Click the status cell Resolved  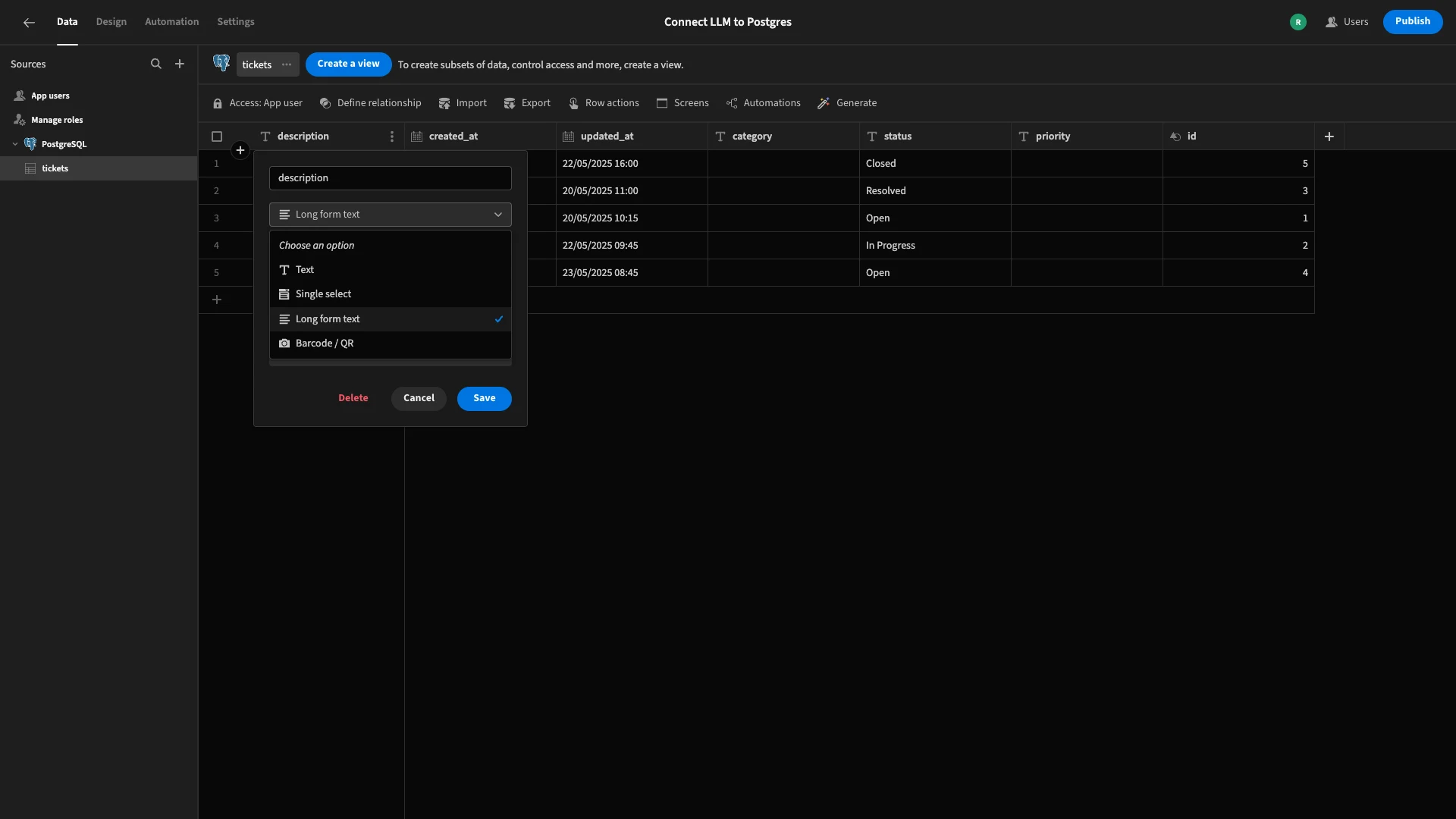tap(936, 191)
